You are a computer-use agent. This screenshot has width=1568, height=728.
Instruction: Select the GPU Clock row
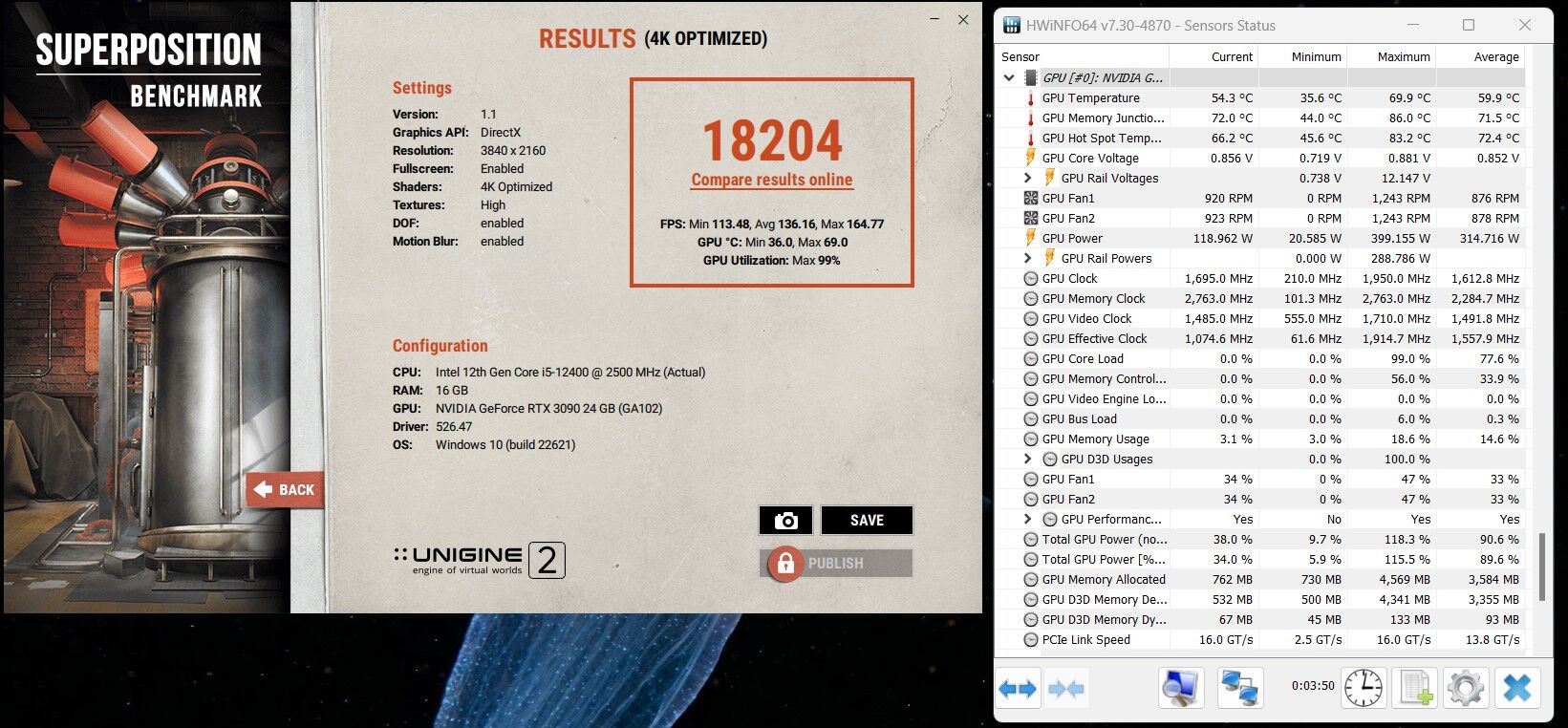(x=1260, y=278)
